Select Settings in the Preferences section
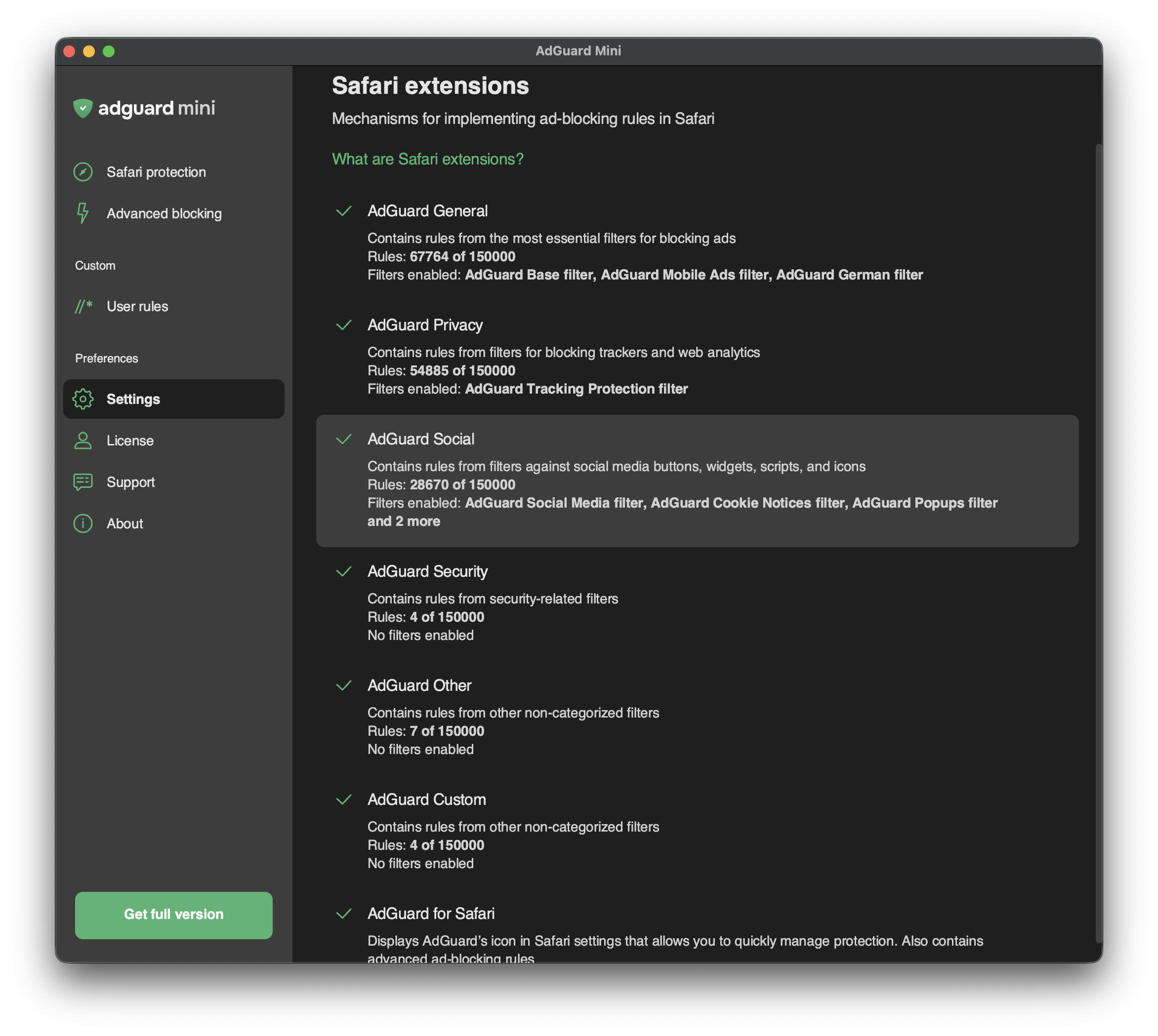Screen dimensions: 1158x1036 pyautogui.click(x=133, y=398)
